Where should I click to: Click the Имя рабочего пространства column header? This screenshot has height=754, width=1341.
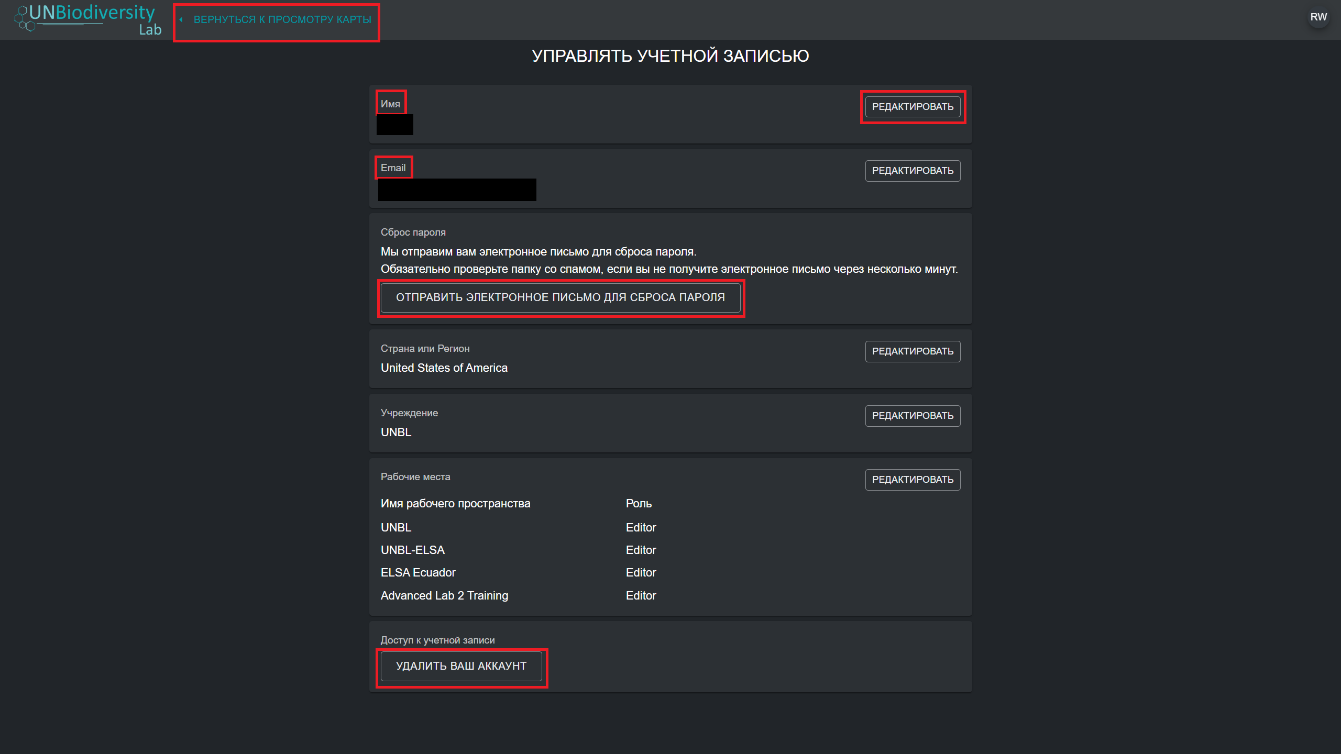click(455, 504)
